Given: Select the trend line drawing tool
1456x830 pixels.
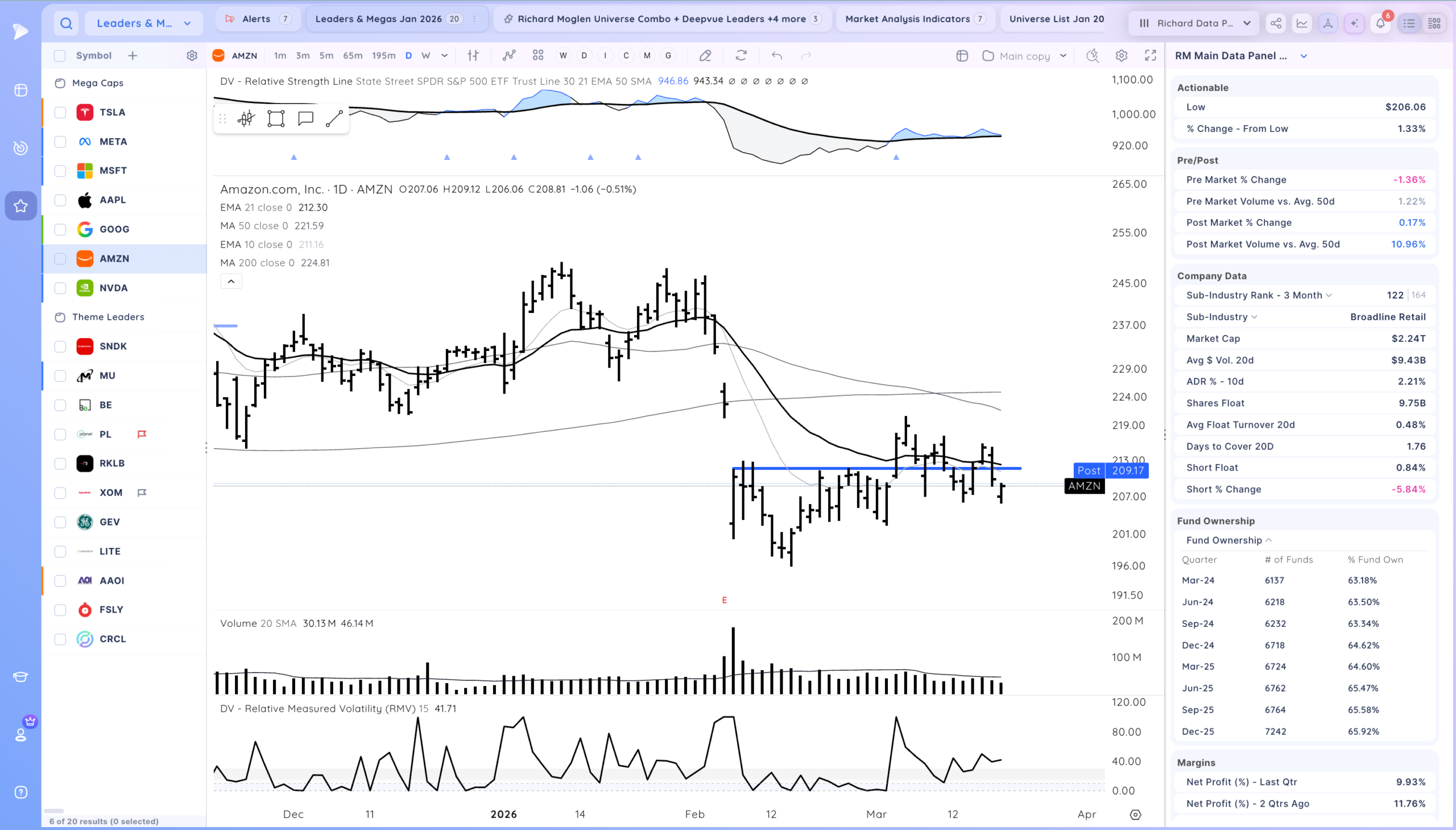Looking at the screenshot, I should 334,118.
